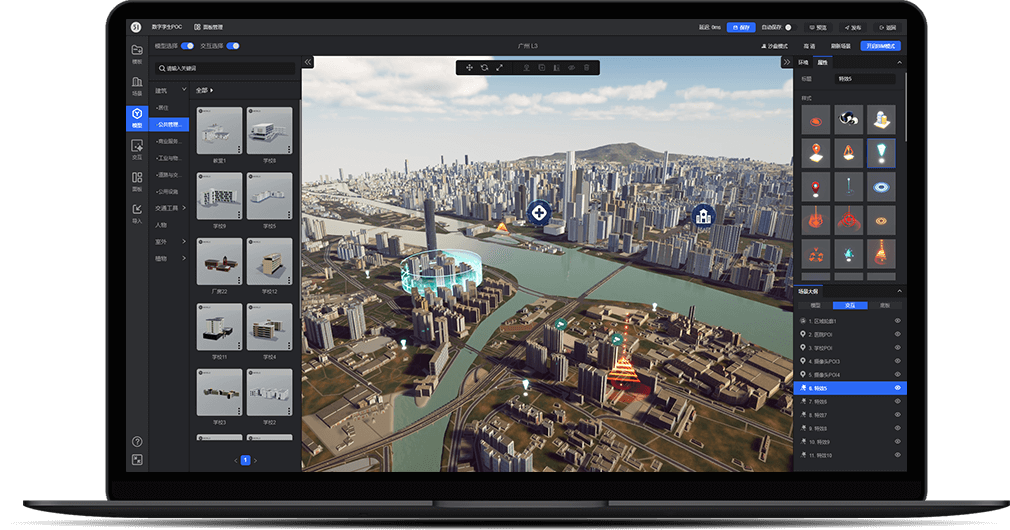Viewport: 1010px width, 530px height.
Task: Toggle the 模型选择 switch
Action: tap(187, 46)
